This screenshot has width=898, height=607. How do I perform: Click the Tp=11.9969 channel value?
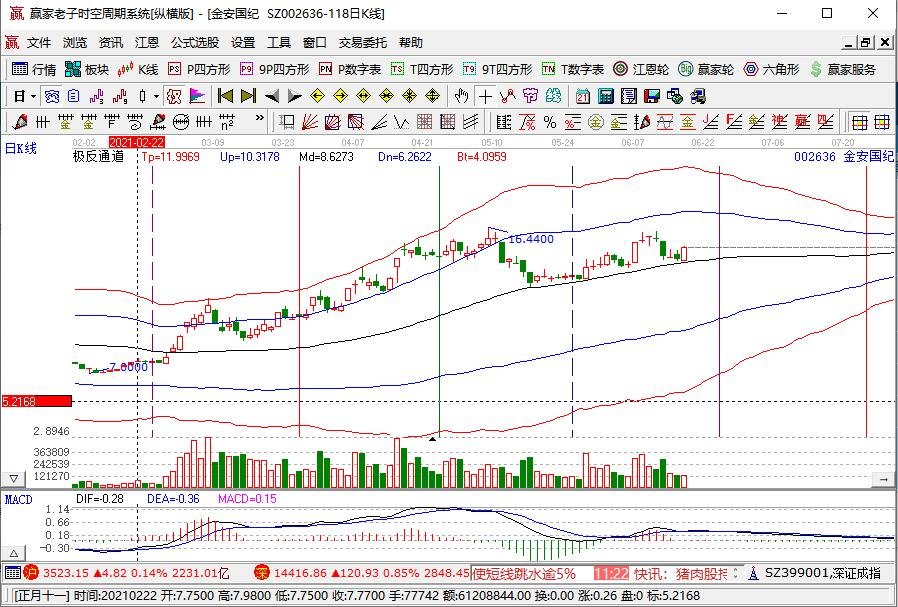[171, 156]
